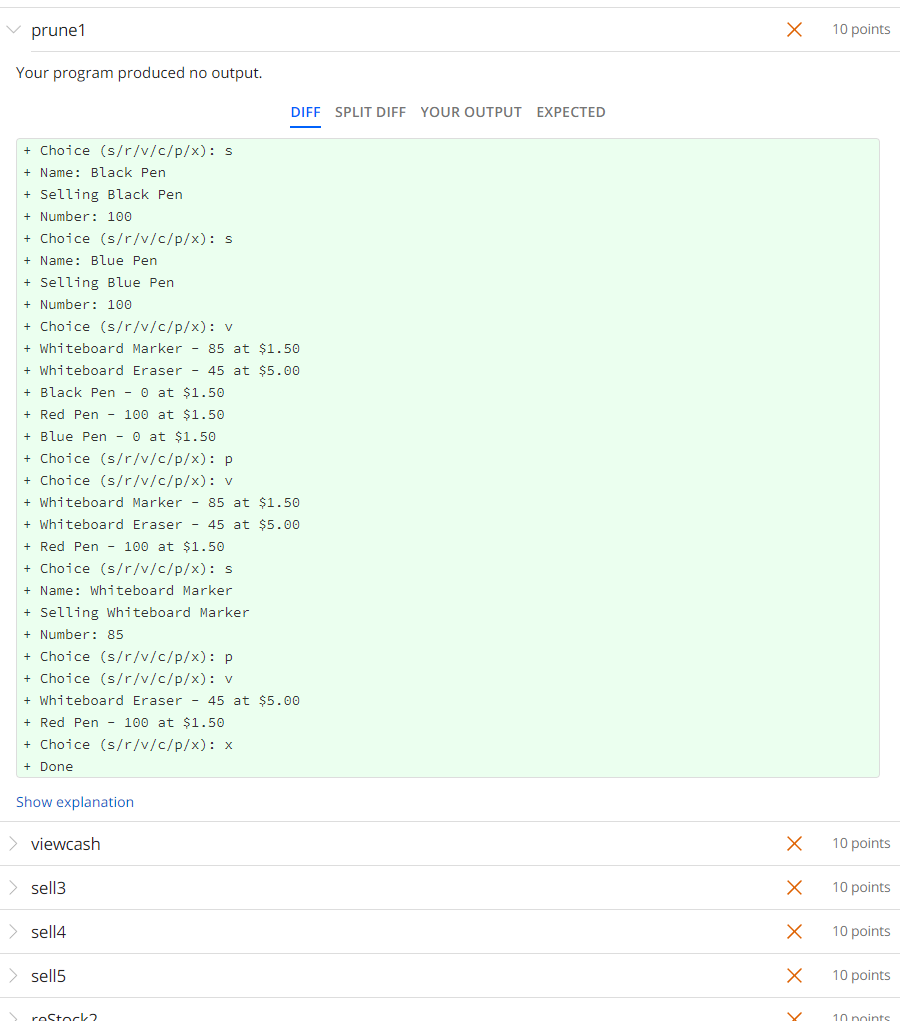Click the sell3 test title
The image size is (902, 1021).
coord(49,888)
